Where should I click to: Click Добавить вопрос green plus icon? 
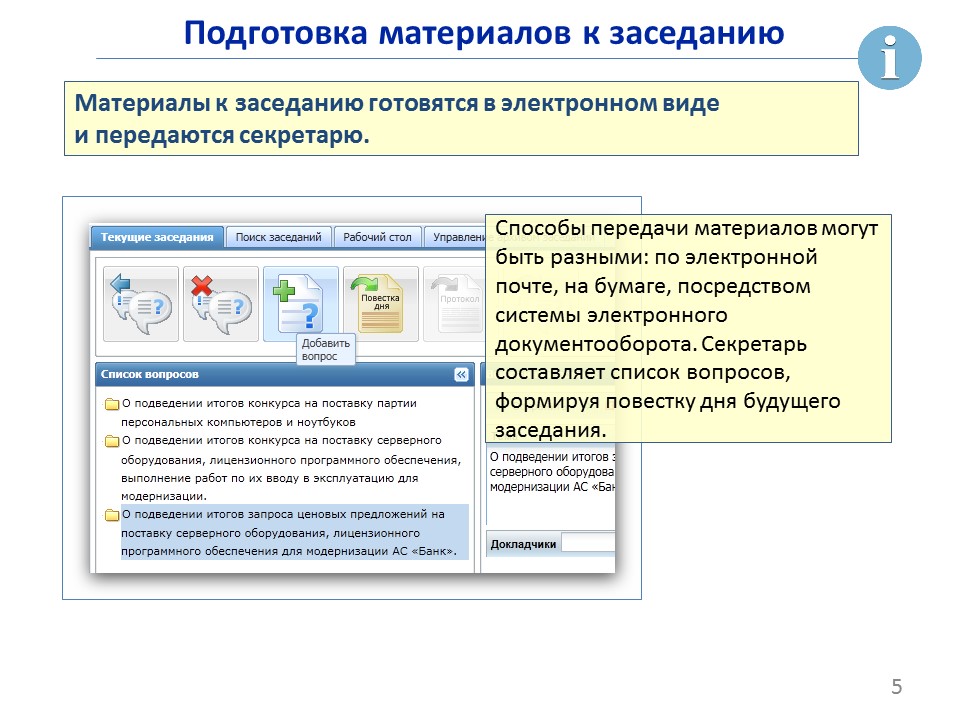pos(301,304)
